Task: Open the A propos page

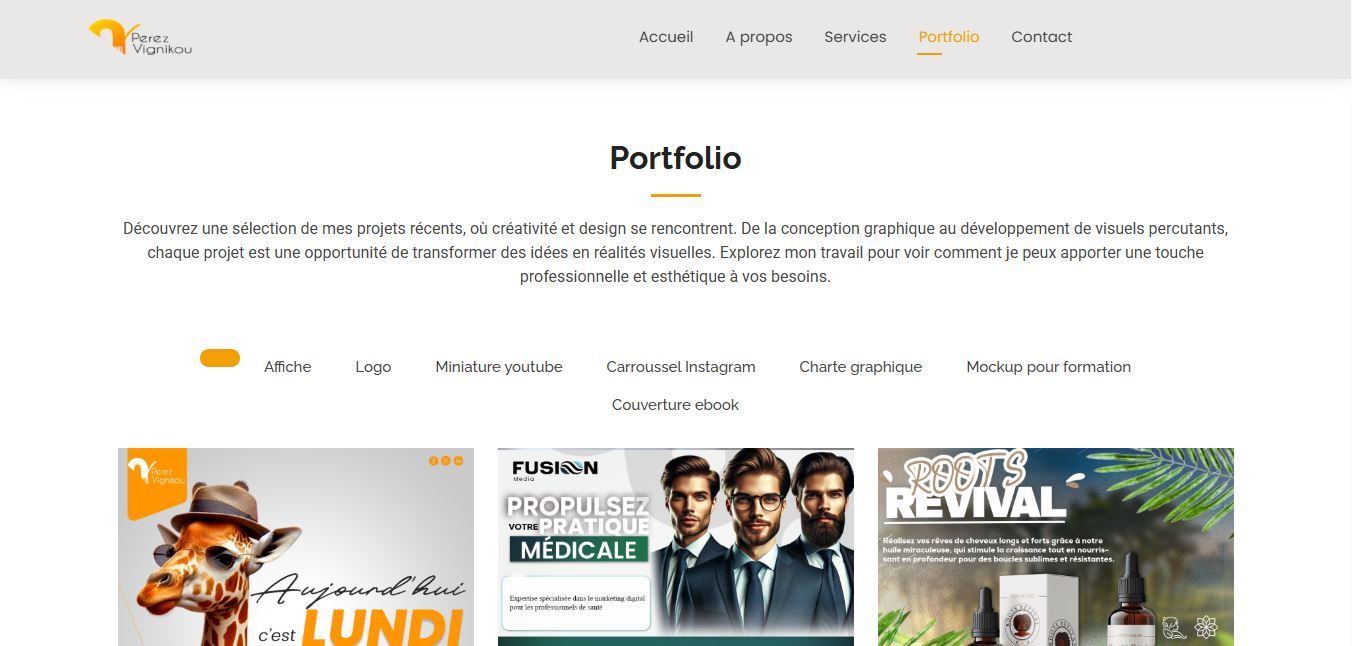Action: [759, 37]
